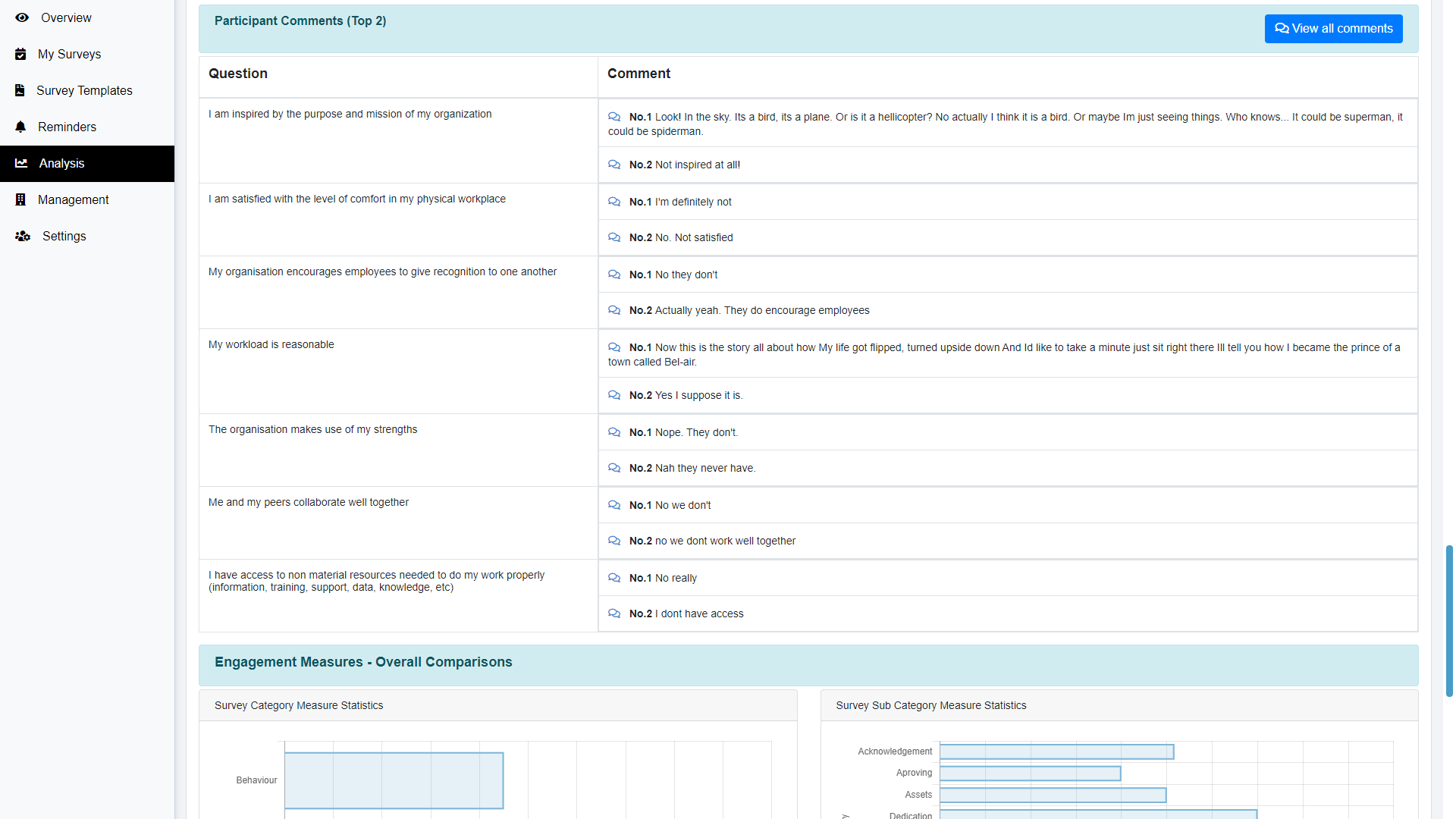The height and width of the screenshot is (819, 1456).
Task: Click the 'Comment' column header
Action: point(639,74)
